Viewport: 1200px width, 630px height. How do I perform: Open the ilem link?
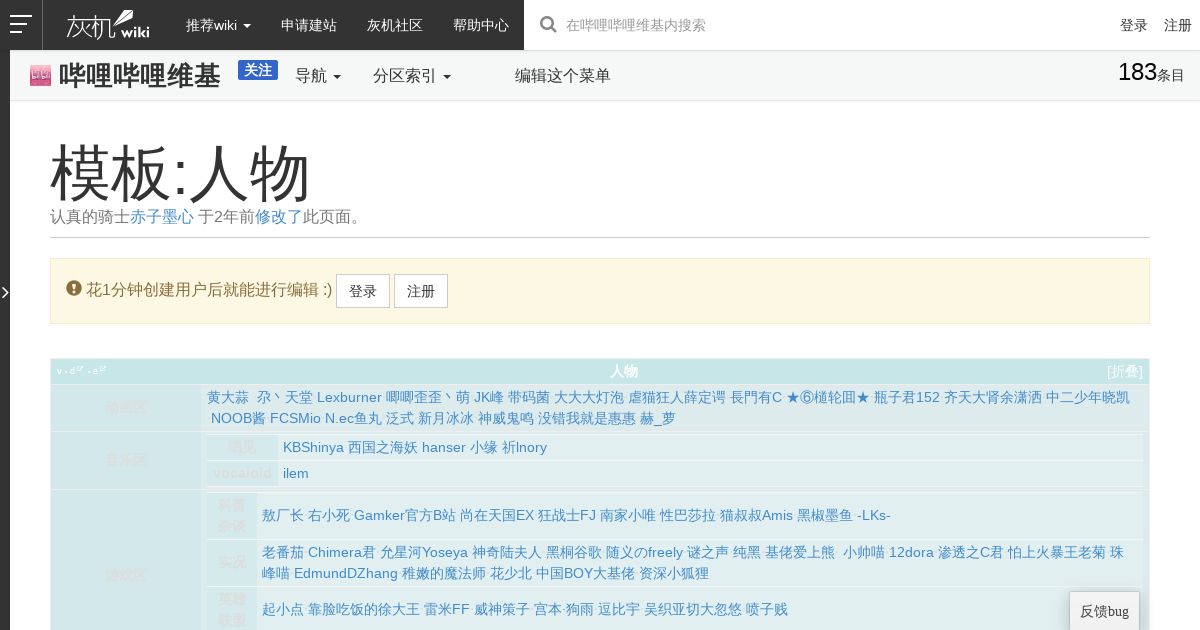click(x=296, y=473)
